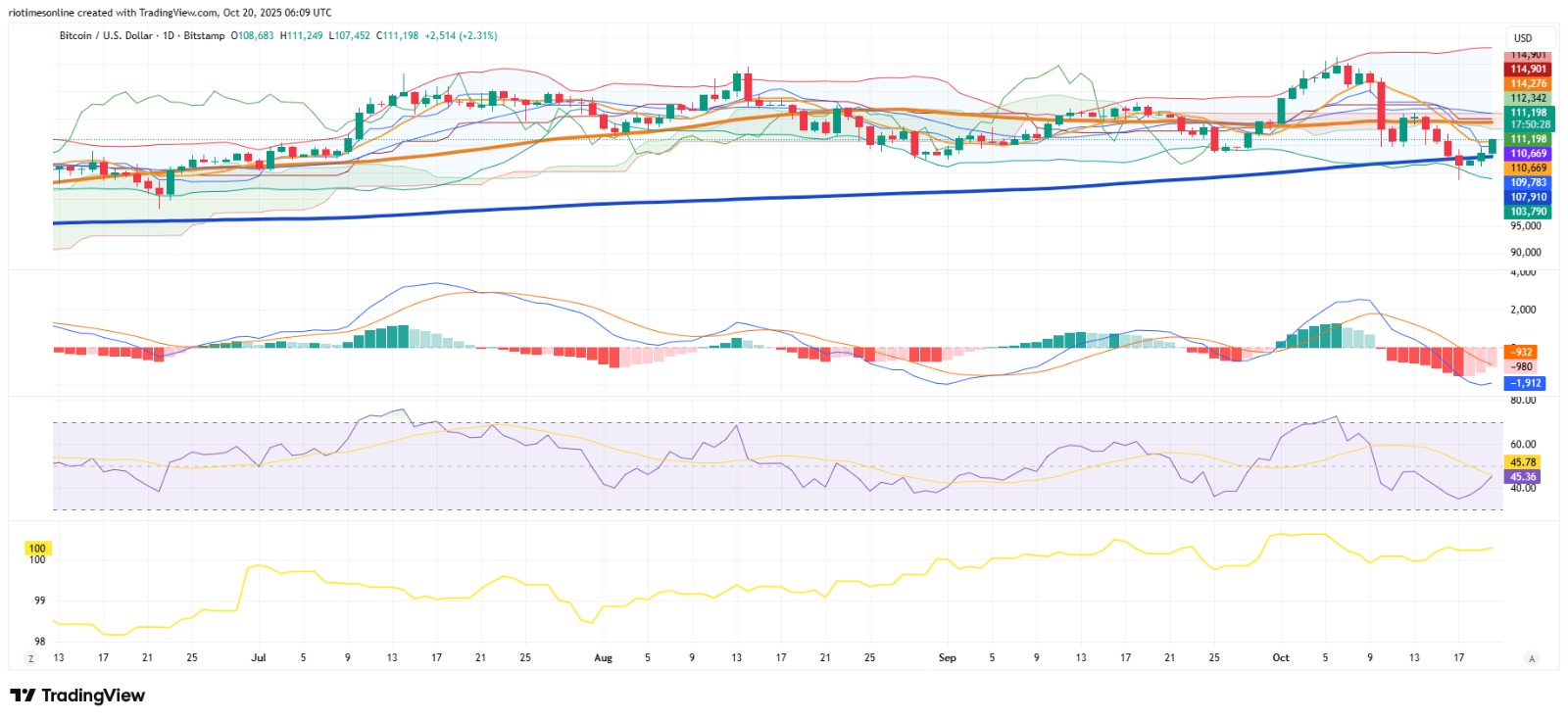
Task: Click the TradingView logo
Action: (77, 696)
